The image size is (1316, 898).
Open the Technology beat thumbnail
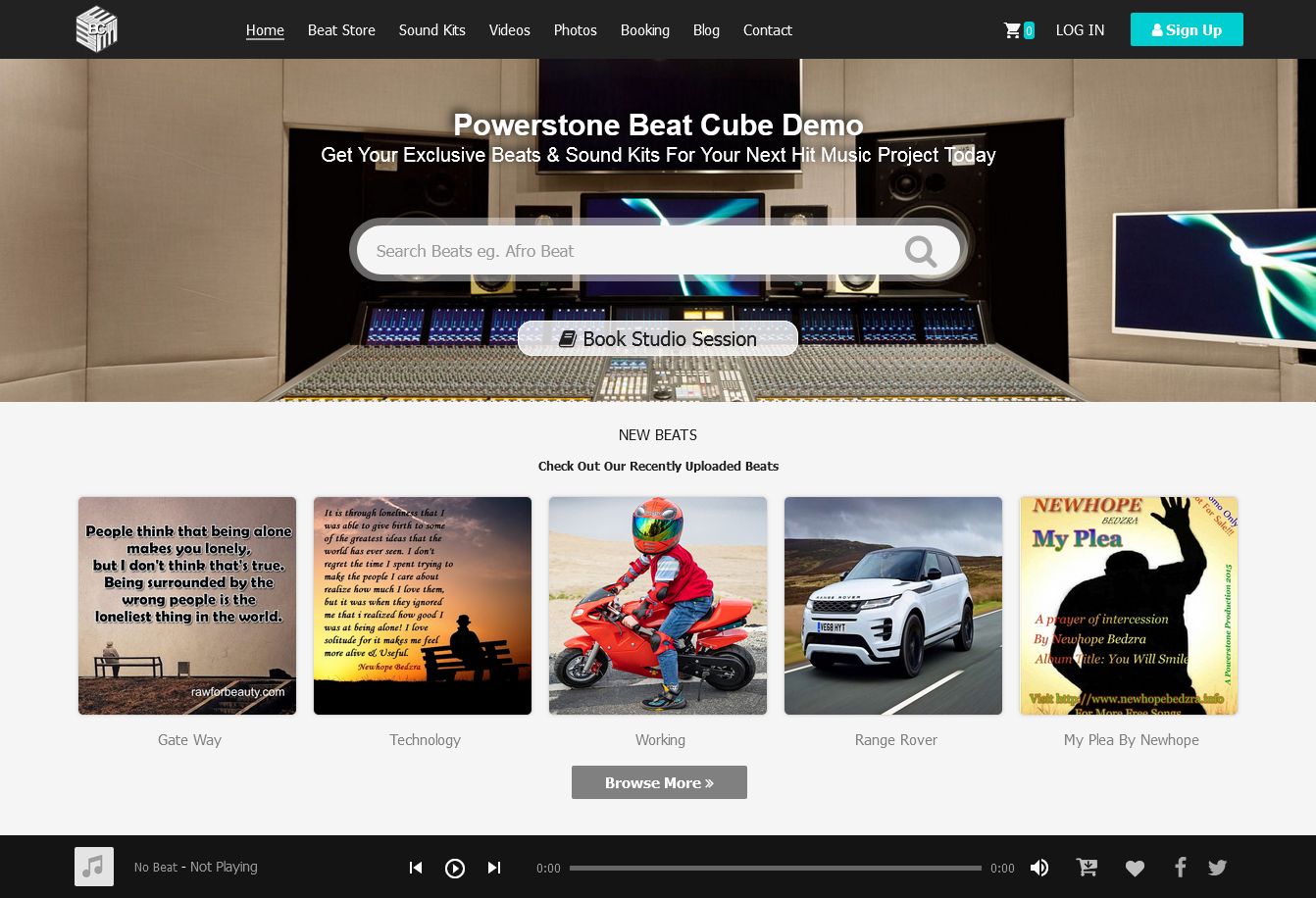pyautogui.click(x=423, y=606)
